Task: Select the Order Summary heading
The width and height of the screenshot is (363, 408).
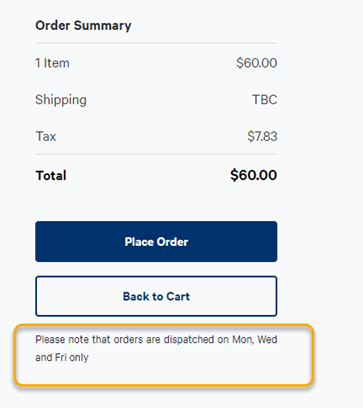Action: pos(83,26)
